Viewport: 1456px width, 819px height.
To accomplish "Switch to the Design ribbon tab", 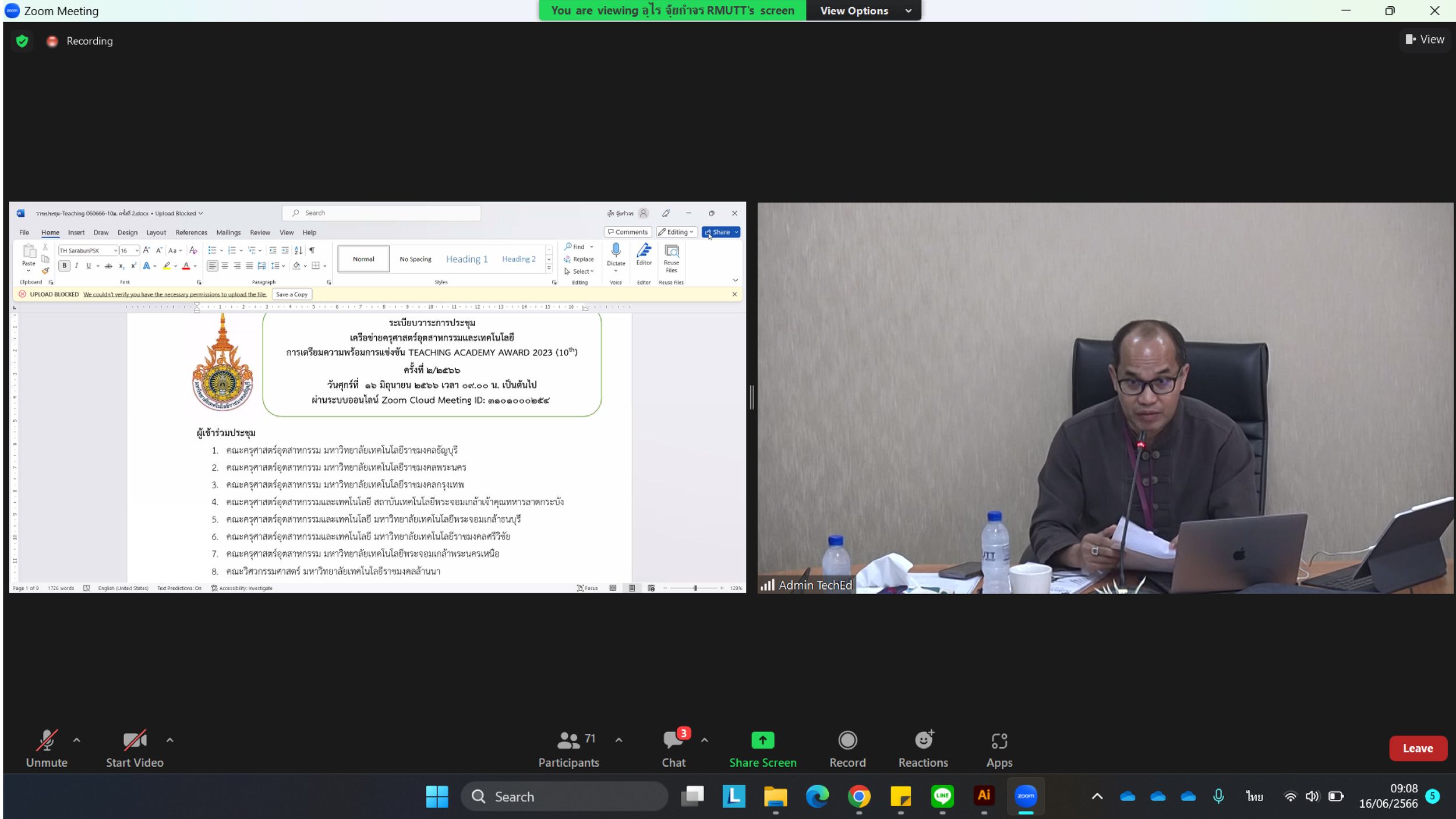I will [128, 232].
